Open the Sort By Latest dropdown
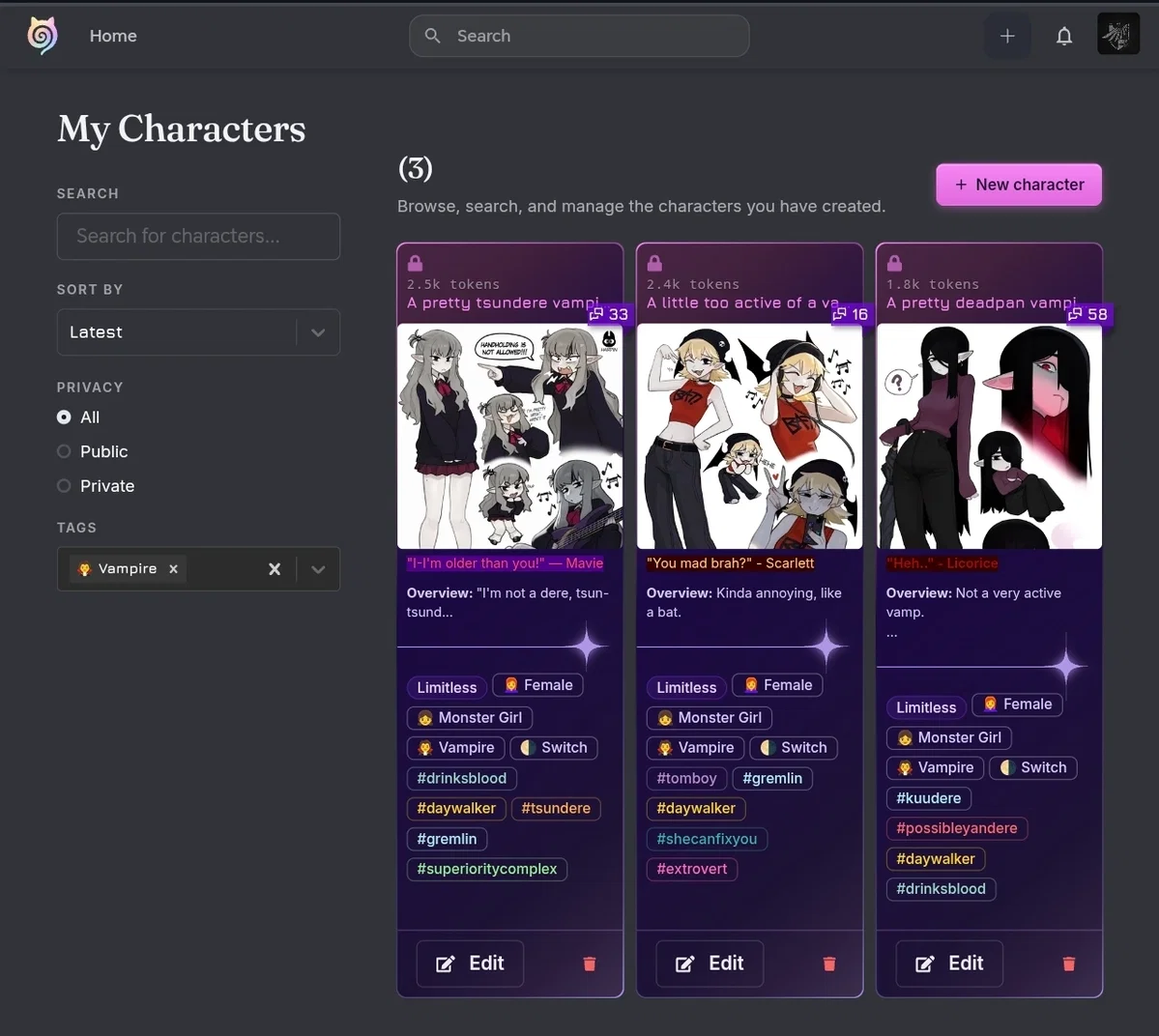Screen dimensions: 1159x1036 [x=198, y=332]
